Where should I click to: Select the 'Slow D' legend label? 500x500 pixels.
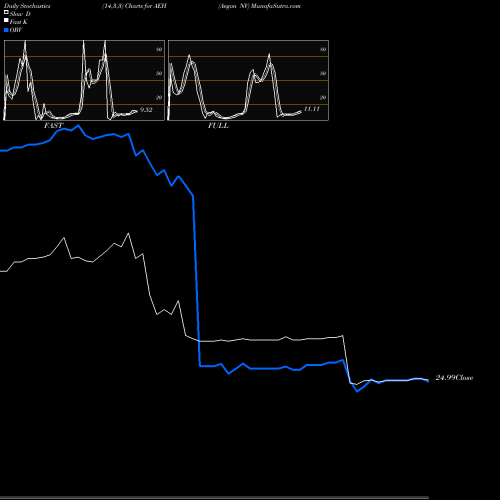coord(20,14)
